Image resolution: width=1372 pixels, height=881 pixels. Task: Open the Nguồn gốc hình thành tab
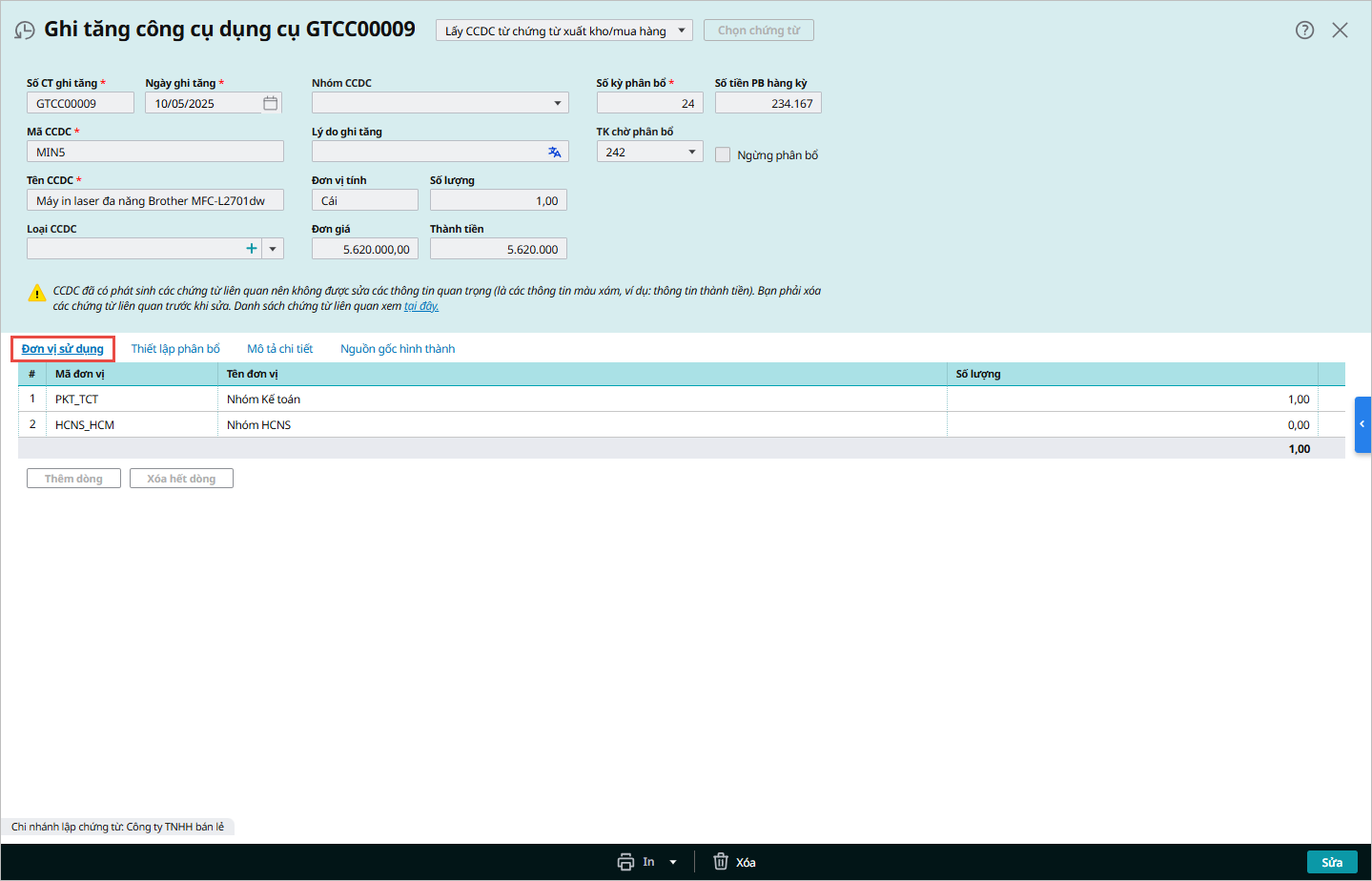tap(398, 349)
